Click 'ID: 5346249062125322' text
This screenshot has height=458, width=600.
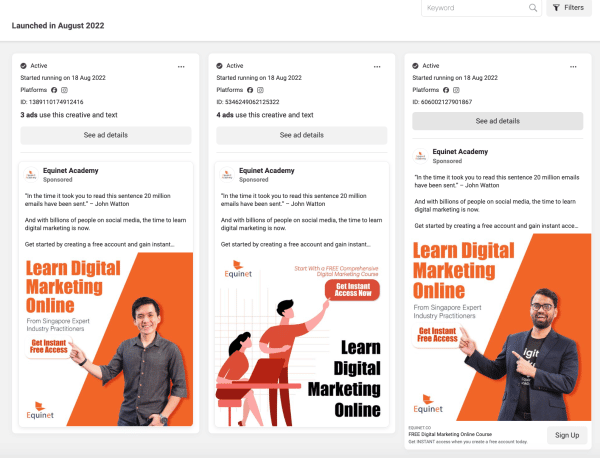248,102
